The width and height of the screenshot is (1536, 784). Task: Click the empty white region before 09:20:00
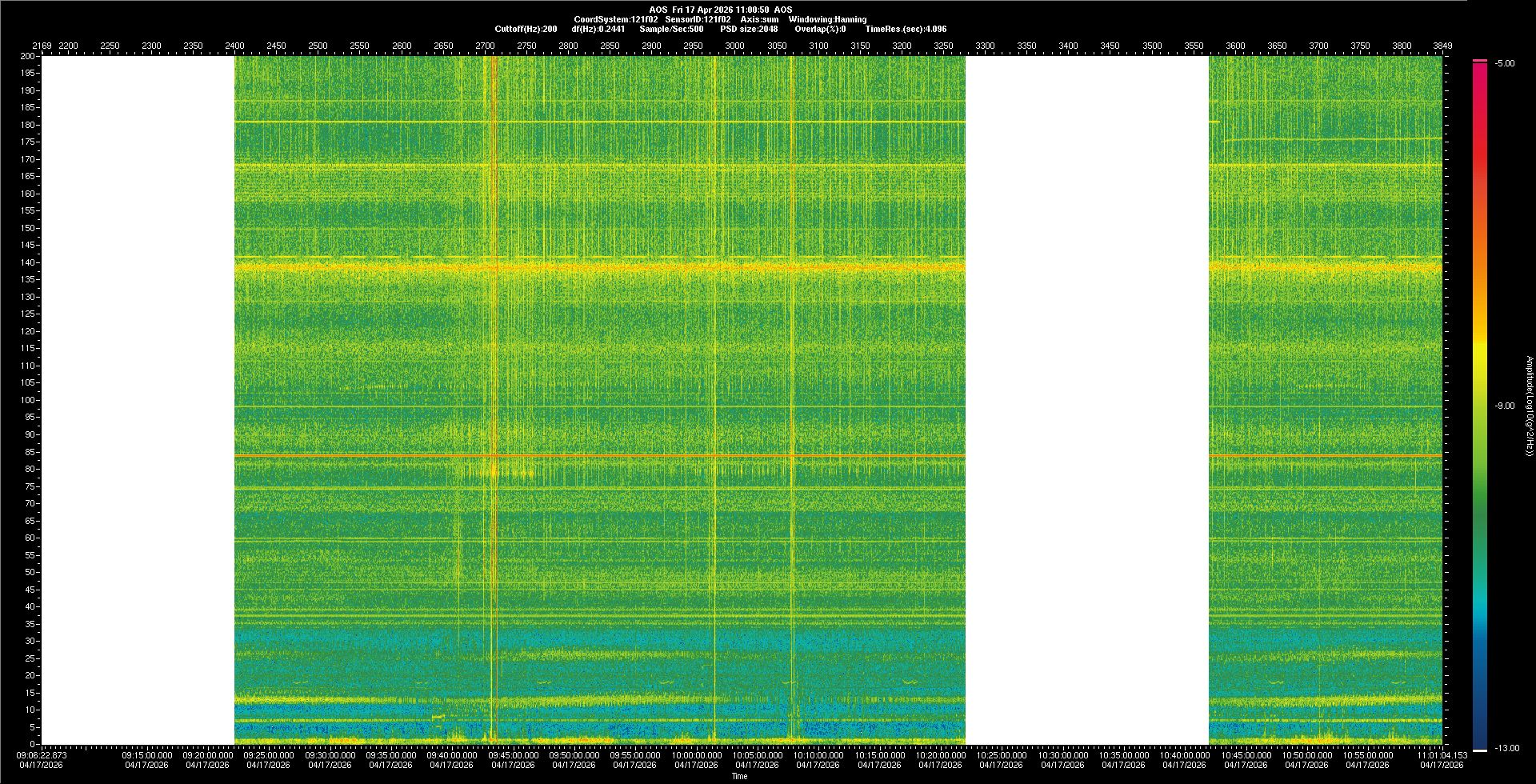[x=138, y=400]
